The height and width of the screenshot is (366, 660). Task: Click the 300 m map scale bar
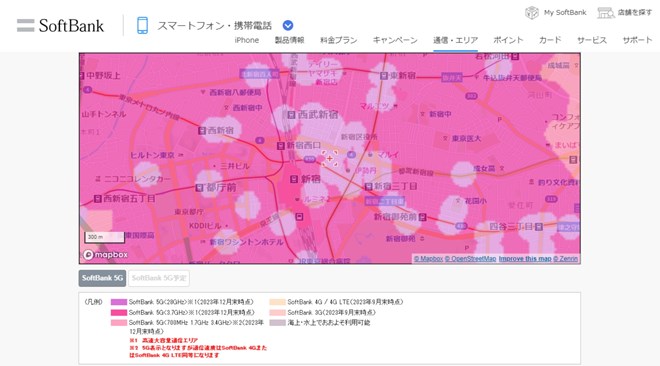(104, 237)
